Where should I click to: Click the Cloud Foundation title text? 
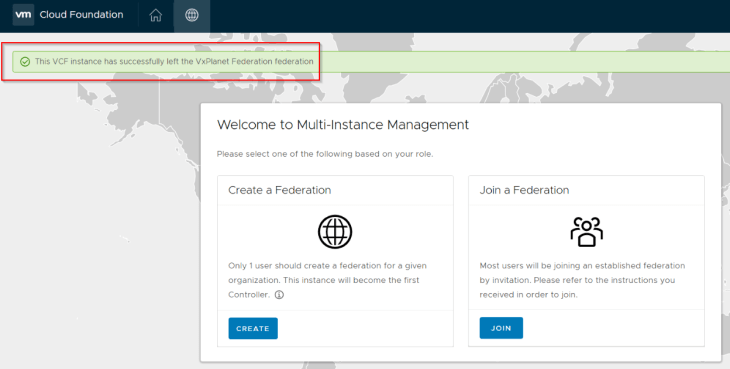pos(81,14)
